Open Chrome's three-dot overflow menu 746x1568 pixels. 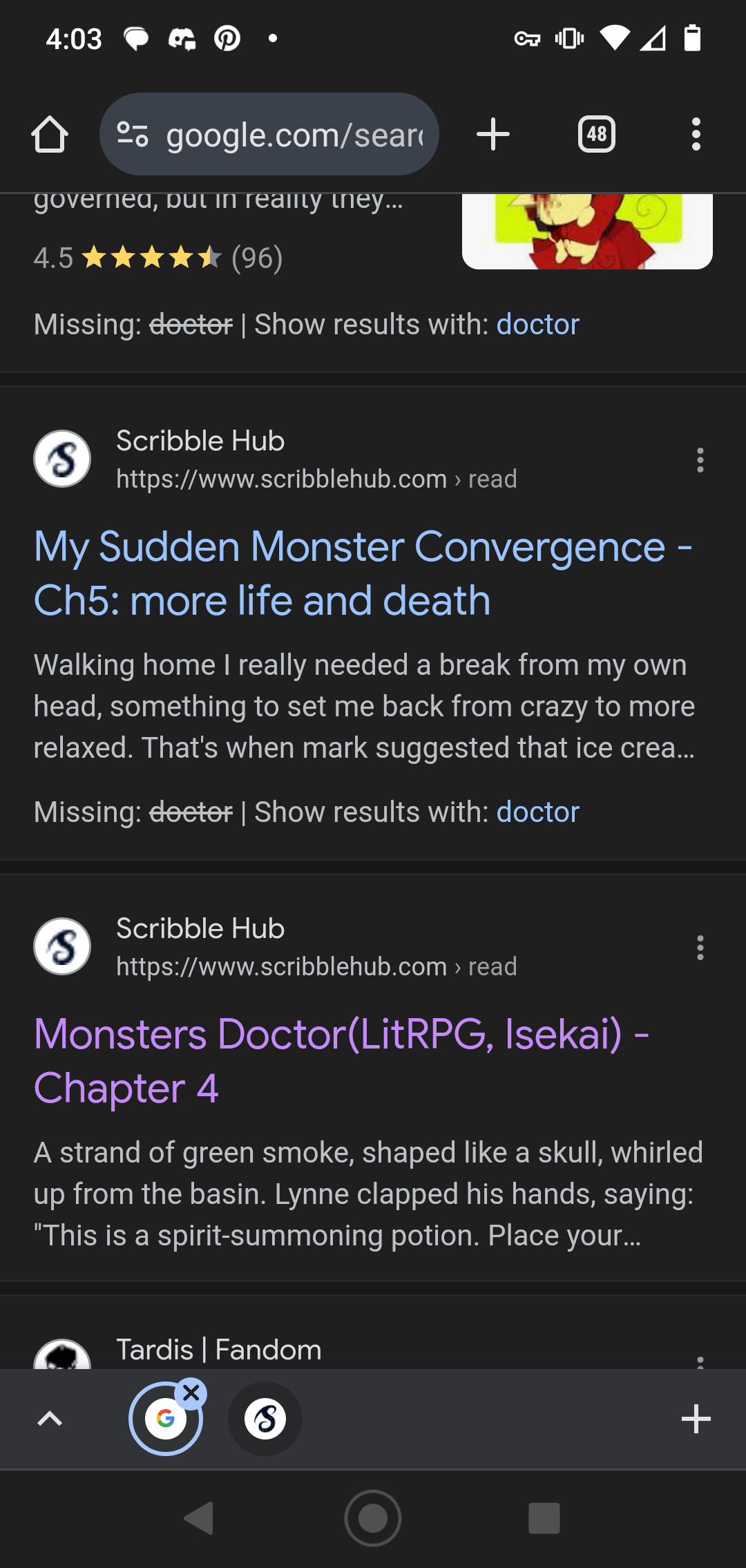point(696,134)
